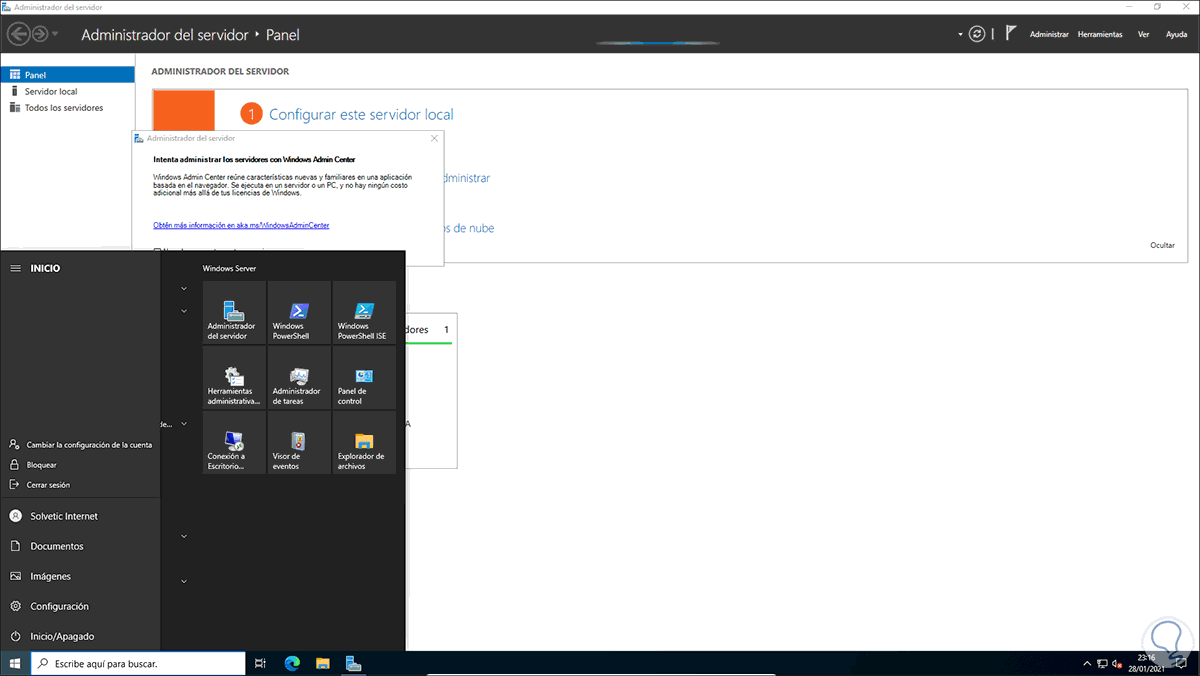Image resolution: width=1200 pixels, height=676 pixels.
Task: Open navigation history dropdown next to arrows
Action: click(55, 34)
